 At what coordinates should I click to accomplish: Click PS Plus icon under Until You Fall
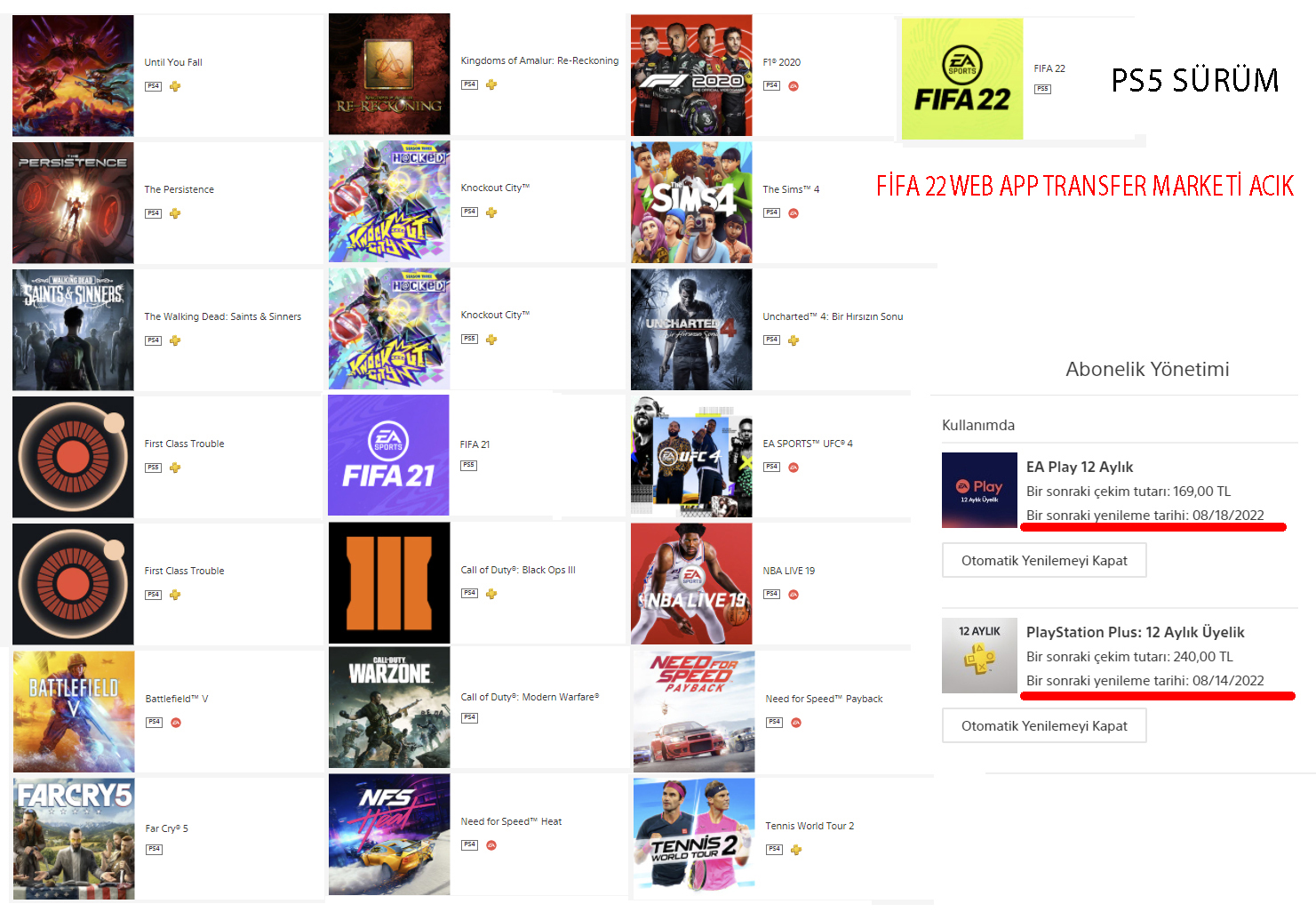click(x=175, y=86)
